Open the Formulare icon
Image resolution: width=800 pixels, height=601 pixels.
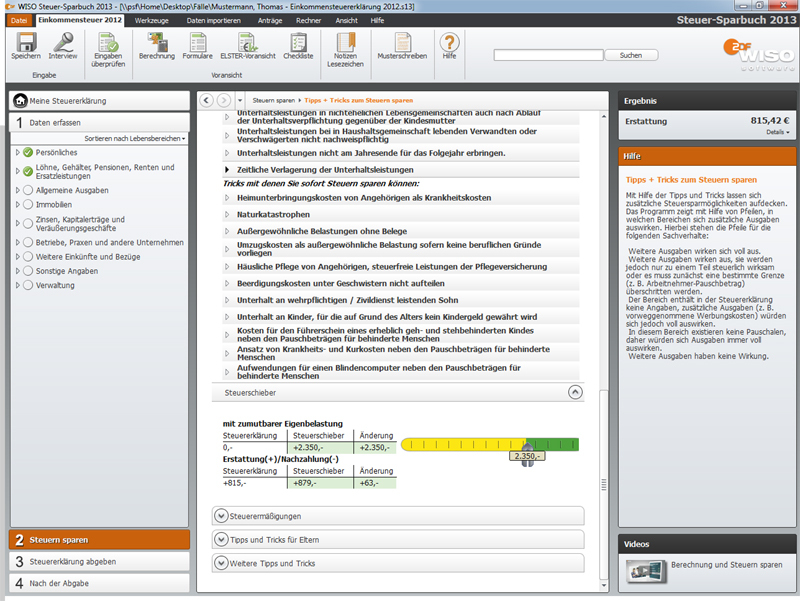[x=197, y=43]
